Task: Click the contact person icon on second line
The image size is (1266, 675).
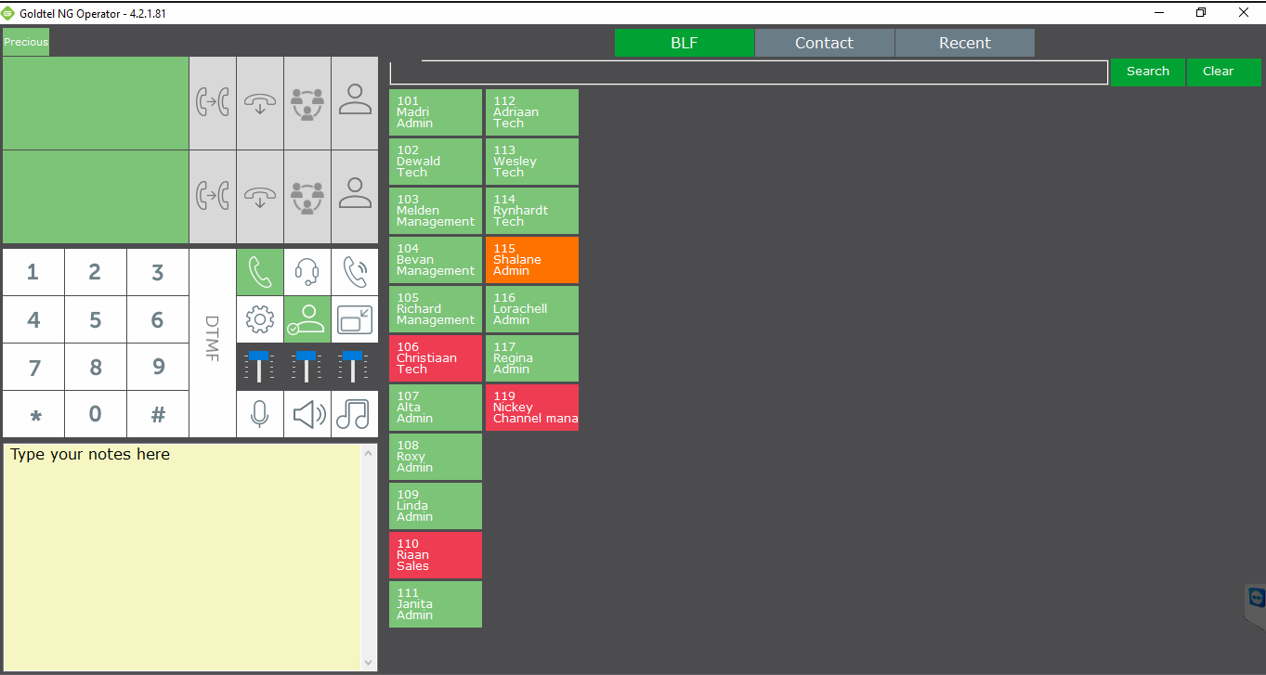Action: (x=355, y=196)
